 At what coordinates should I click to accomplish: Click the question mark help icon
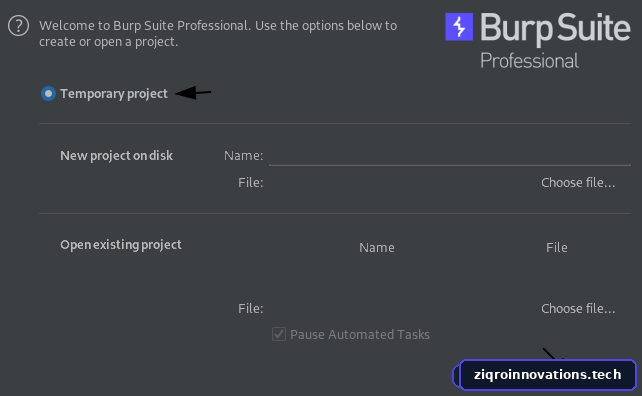point(18,26)
